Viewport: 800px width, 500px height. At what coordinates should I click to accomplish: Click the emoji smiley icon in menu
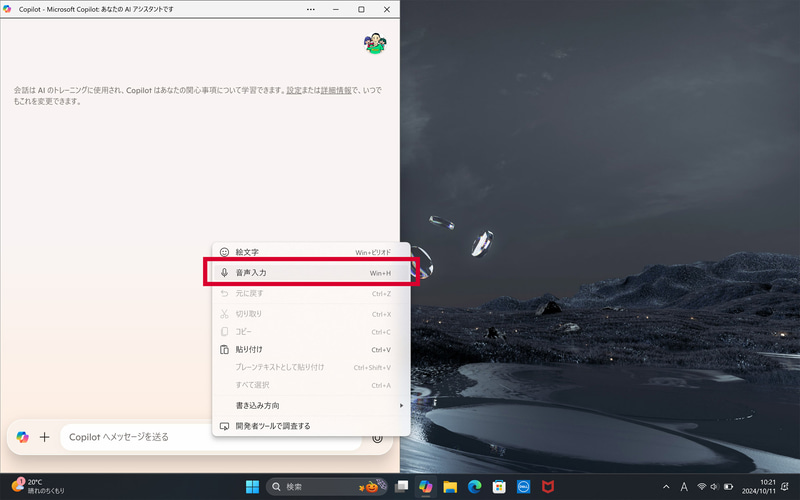tap(224, 252)
